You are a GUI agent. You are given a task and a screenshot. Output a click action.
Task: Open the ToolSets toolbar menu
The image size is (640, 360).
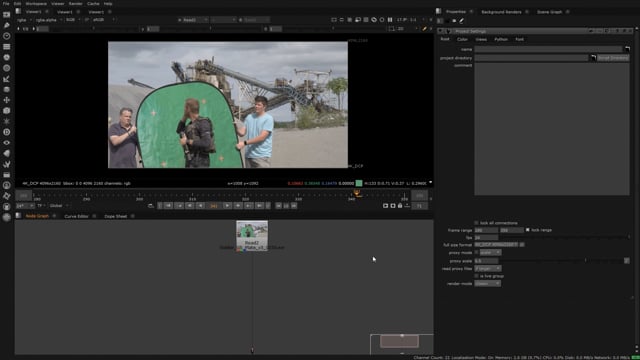tap(7, 164)
